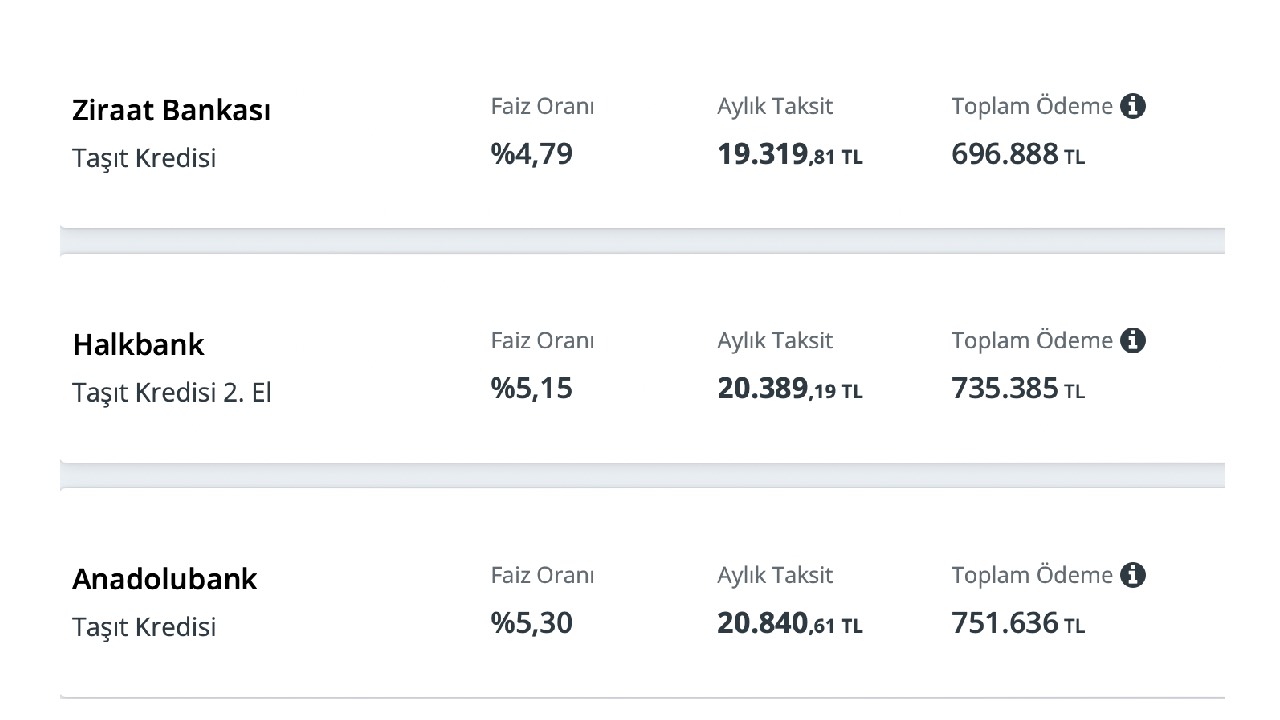Image resolution: width=1280 pixels, height=720 pixels.
Task: Click the %5,15 interest rate value
Action: click(532, 389)
